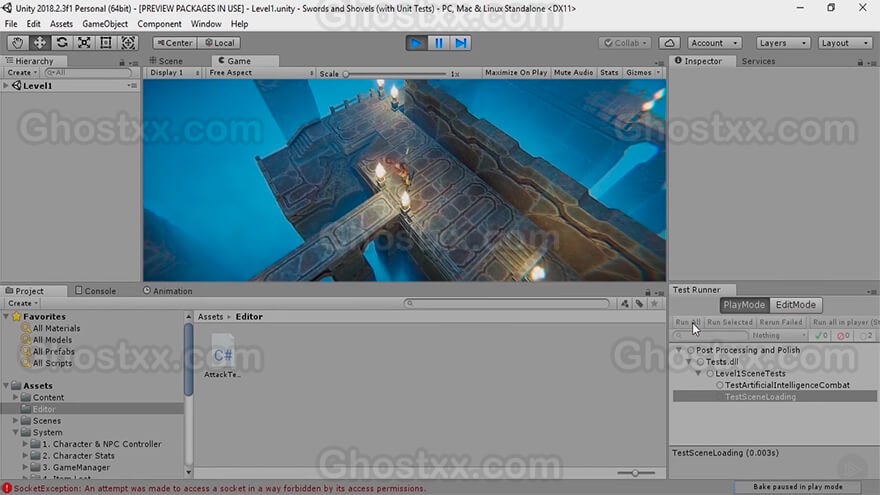Select the combined Transform tool
The image size is (880, 495).
128,43
